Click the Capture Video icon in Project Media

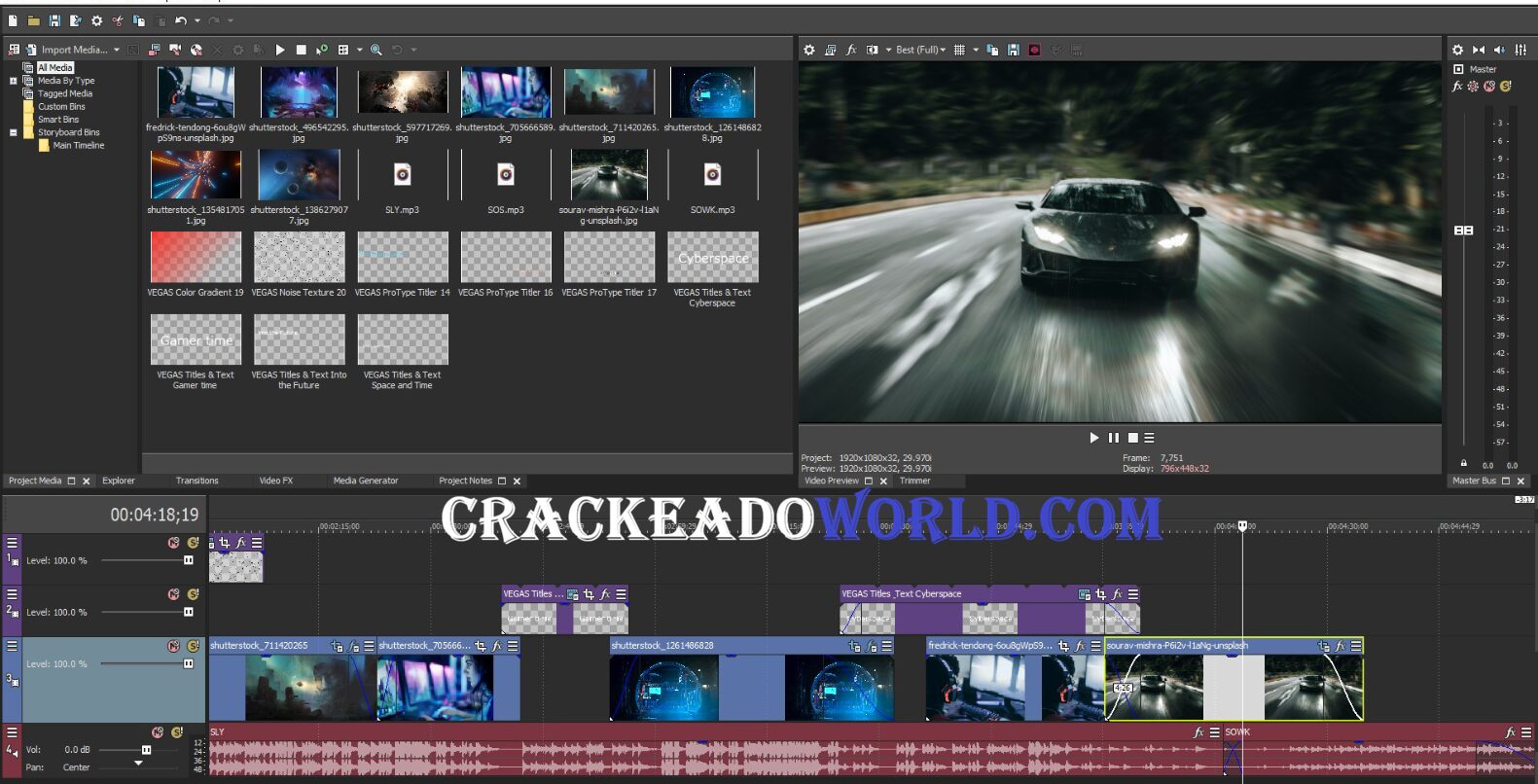point(175,50)
